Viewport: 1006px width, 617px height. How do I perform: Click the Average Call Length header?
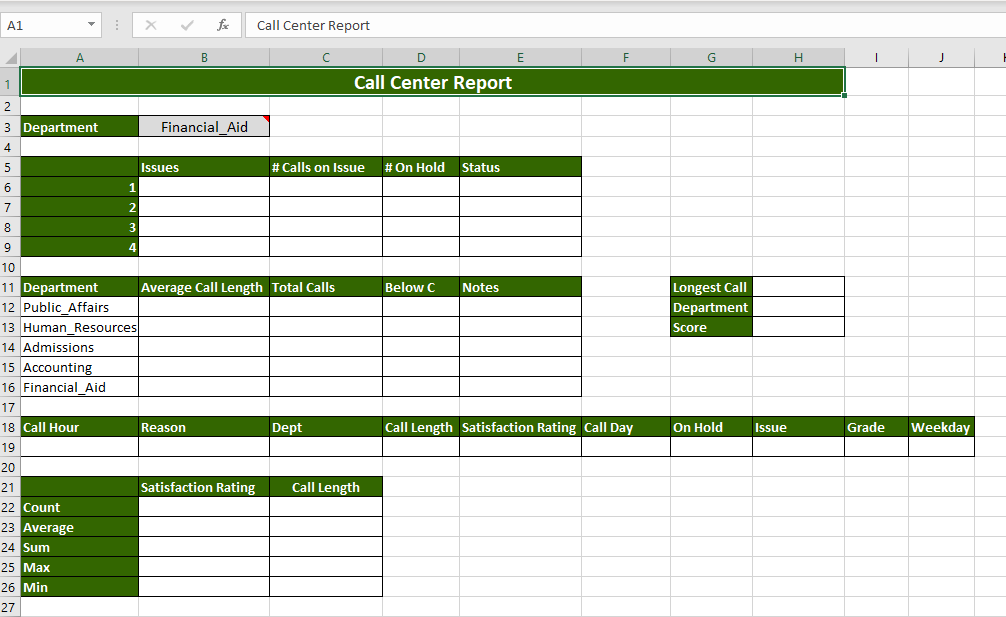[x=204, y=287]
